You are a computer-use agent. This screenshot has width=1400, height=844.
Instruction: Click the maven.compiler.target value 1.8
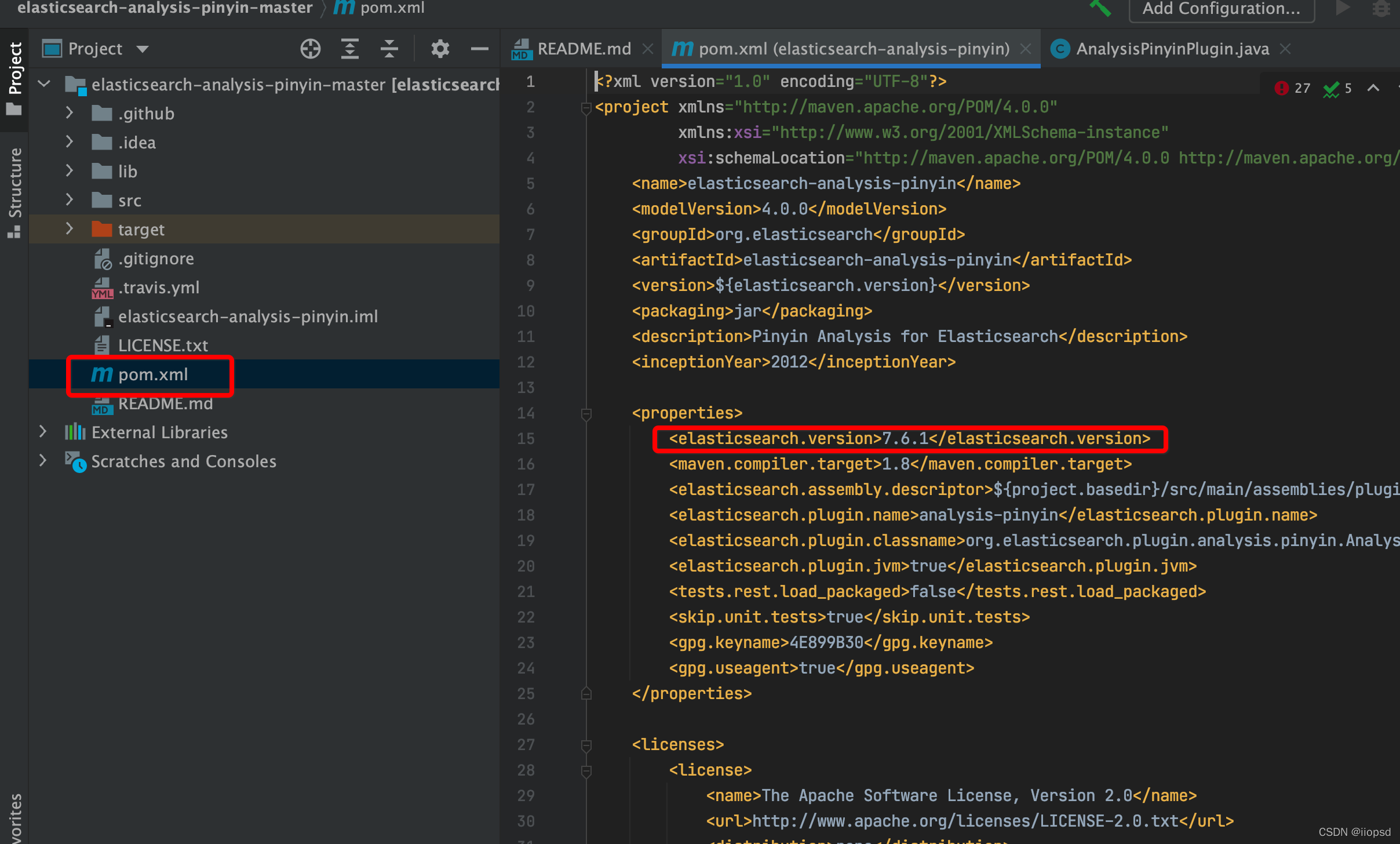coord(896,464)
